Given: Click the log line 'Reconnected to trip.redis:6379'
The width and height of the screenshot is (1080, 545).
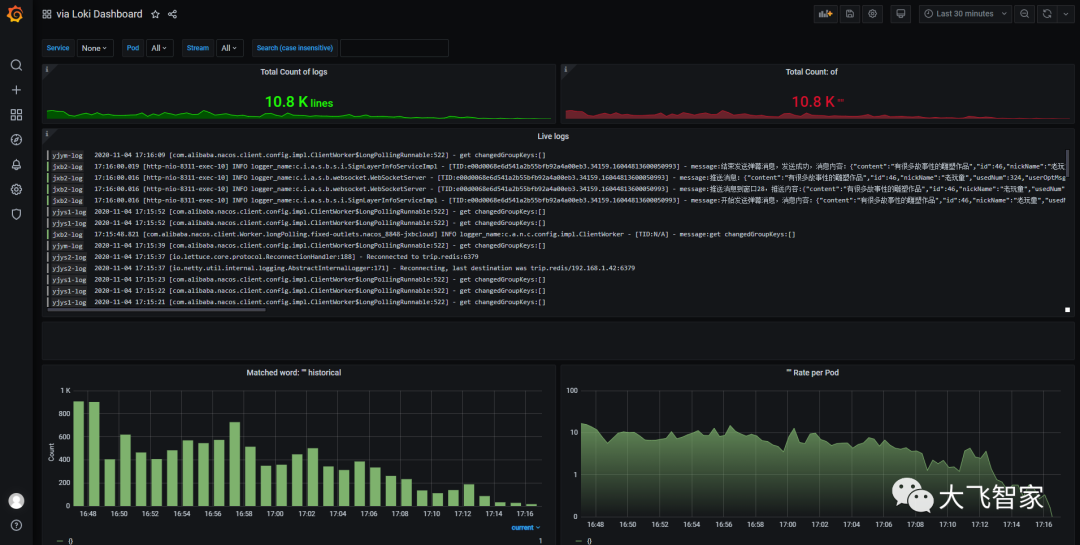Looking at the screenshot, I should 556,257.
